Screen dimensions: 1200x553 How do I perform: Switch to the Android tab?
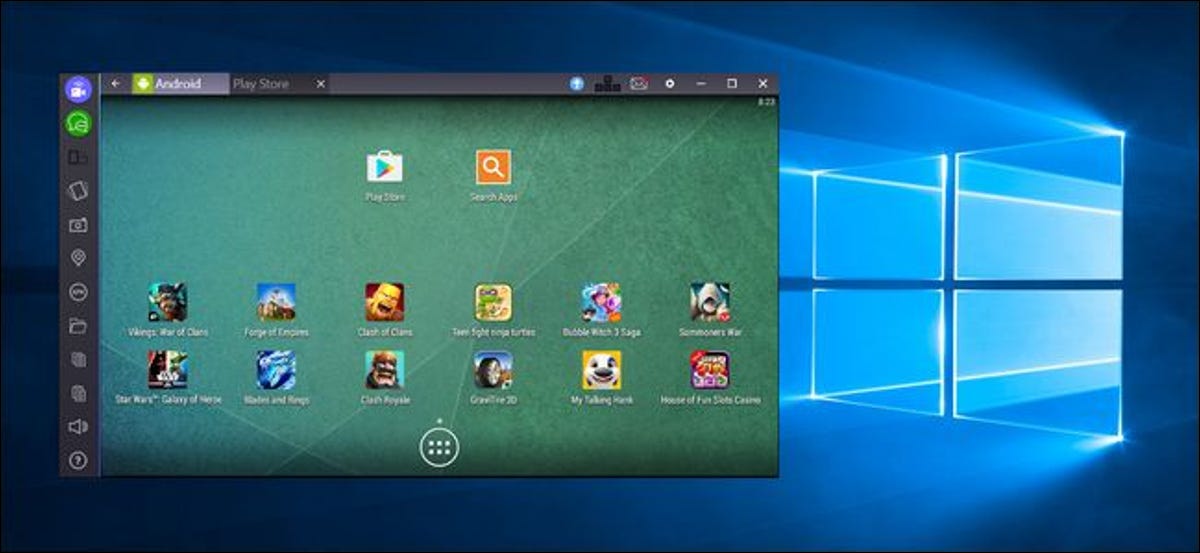pos(178,84)
